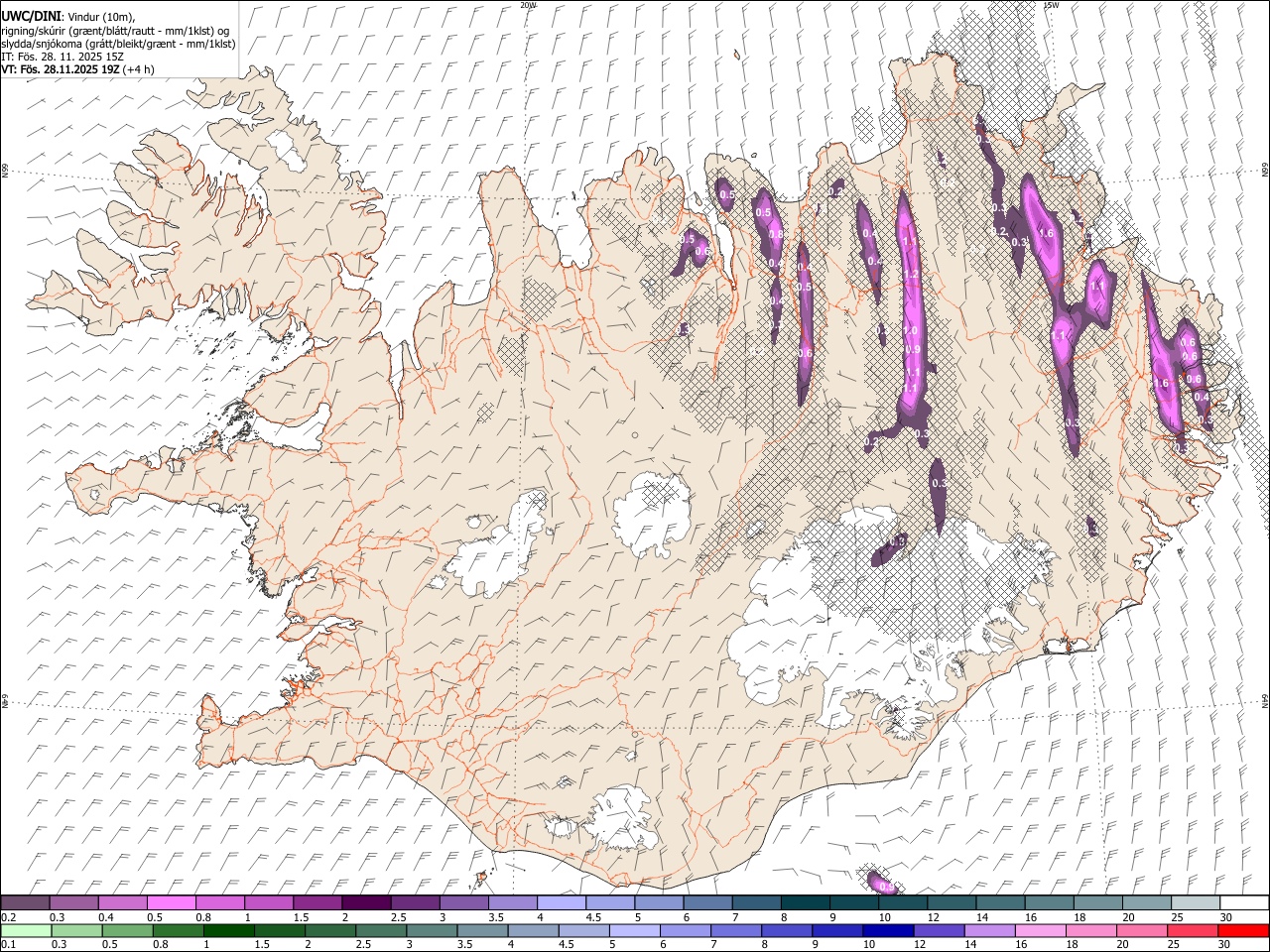Select the palest green 0.1 swatch, lower legend

26,931
